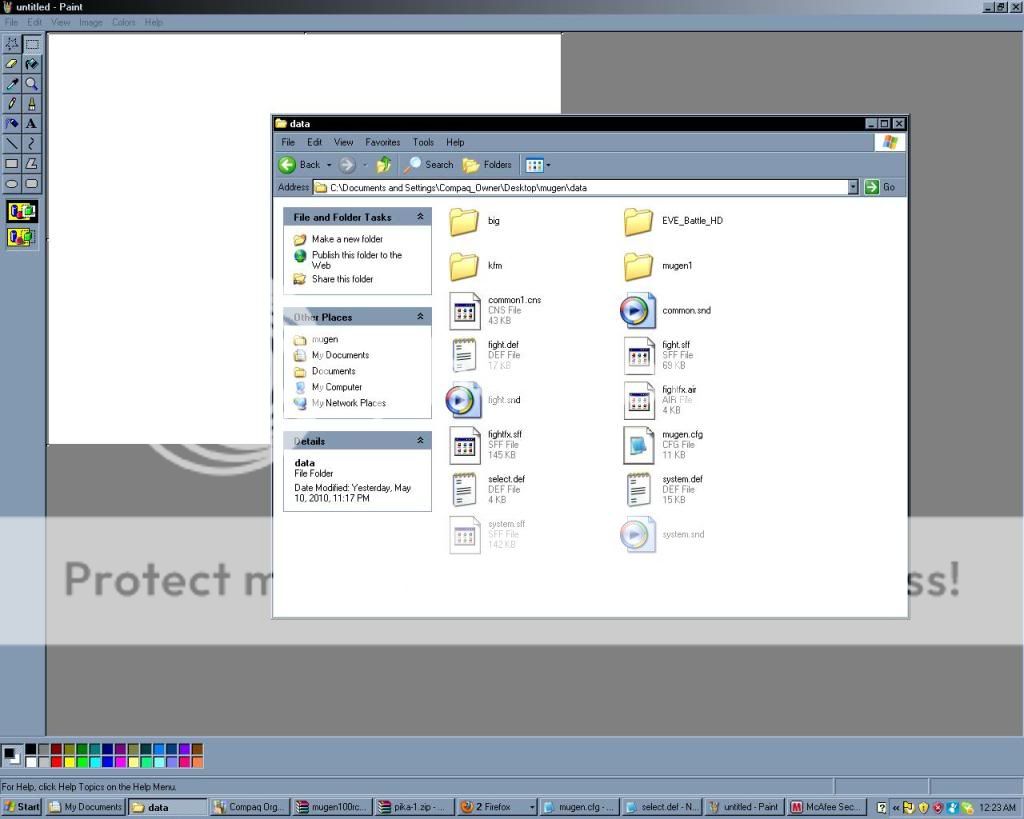
Task: Open the Favorites menu in Explorer
Action: pos(382,142)
